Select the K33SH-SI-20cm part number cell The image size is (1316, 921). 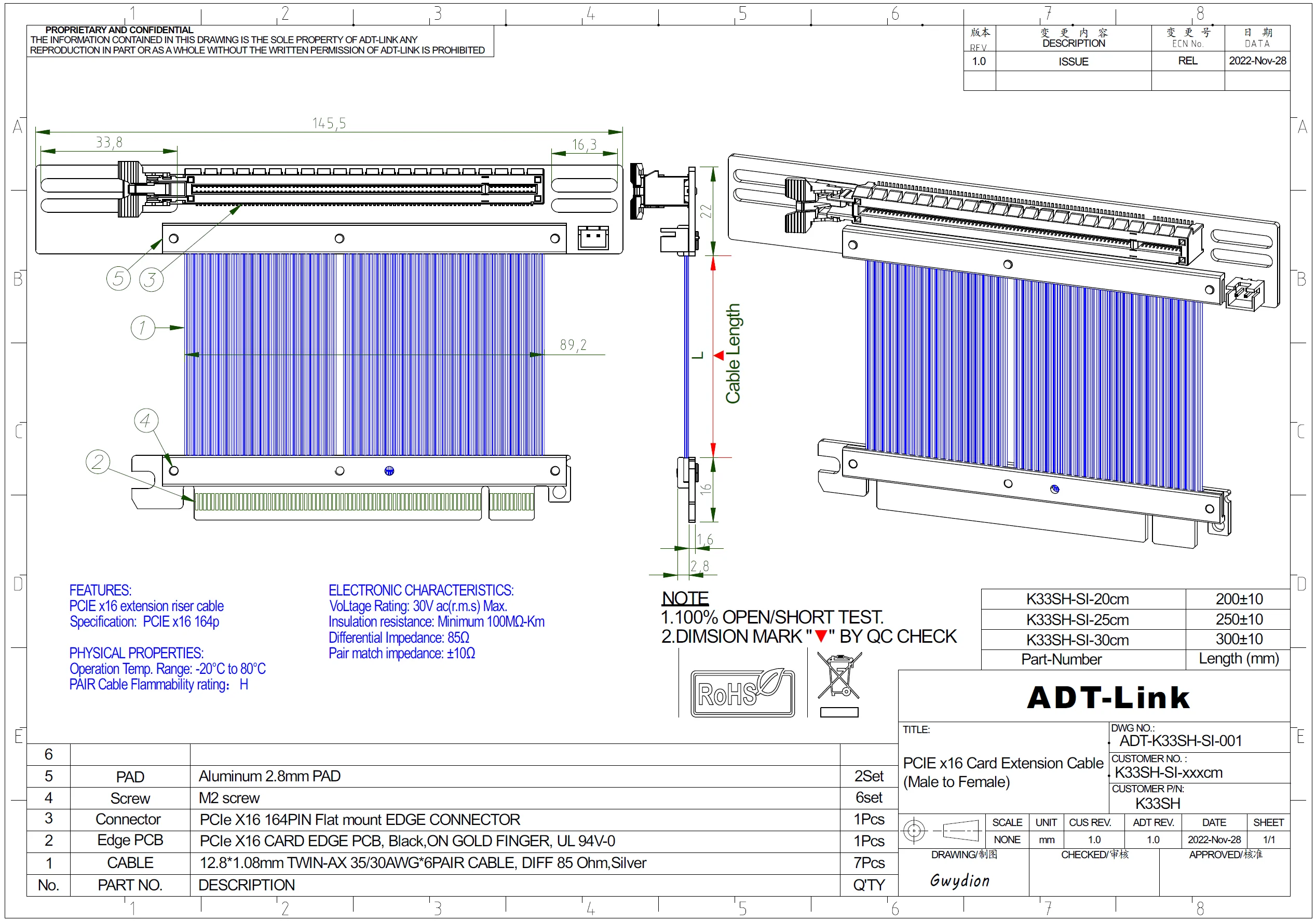1077,600
